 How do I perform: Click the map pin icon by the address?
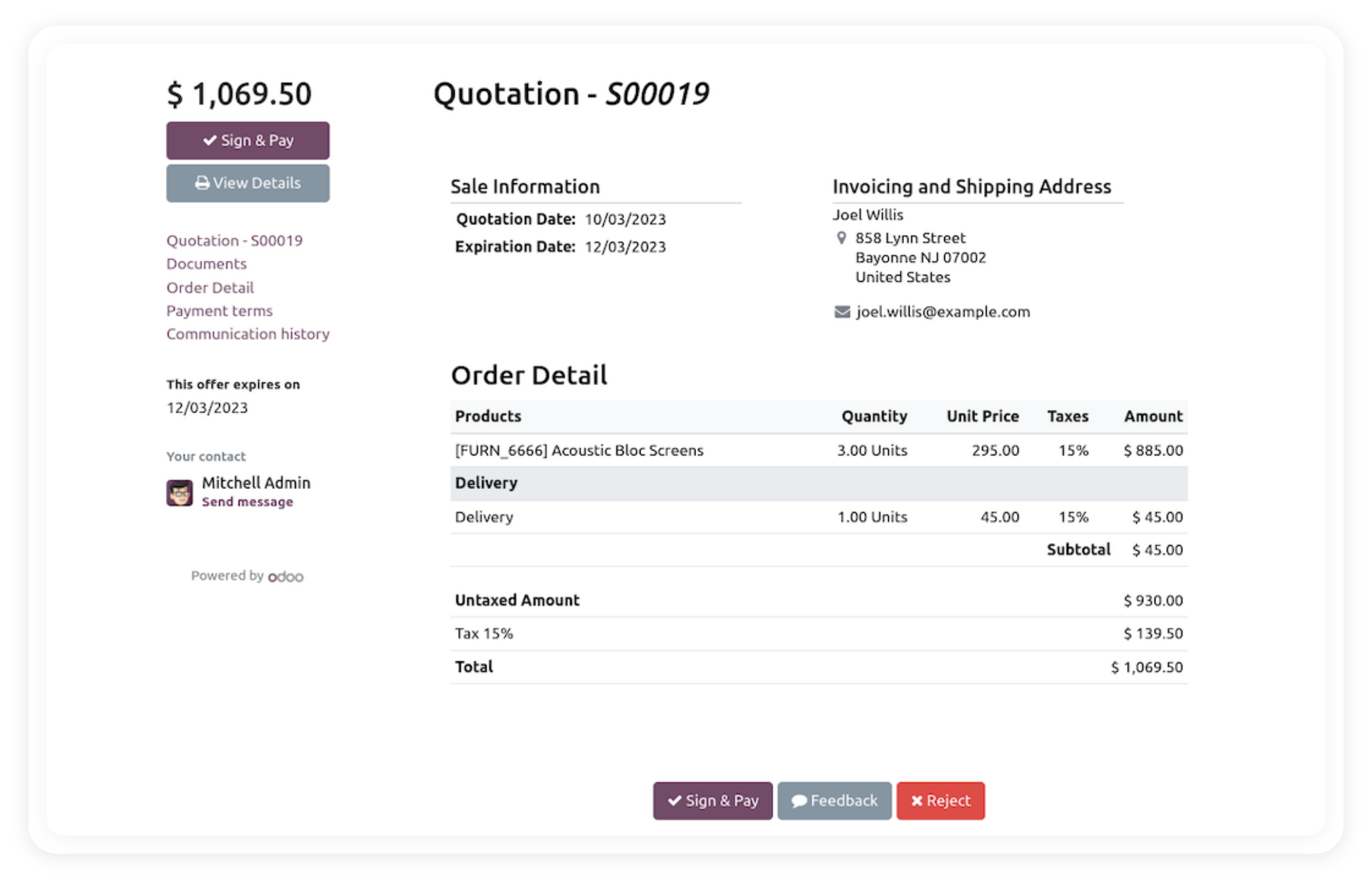841,238
